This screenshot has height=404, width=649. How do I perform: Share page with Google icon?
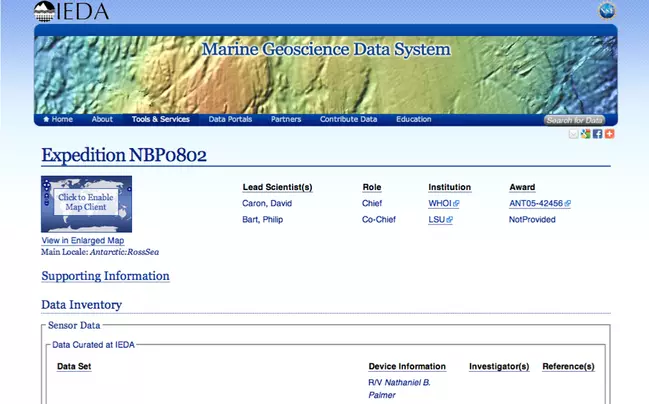tap(585, 134)
